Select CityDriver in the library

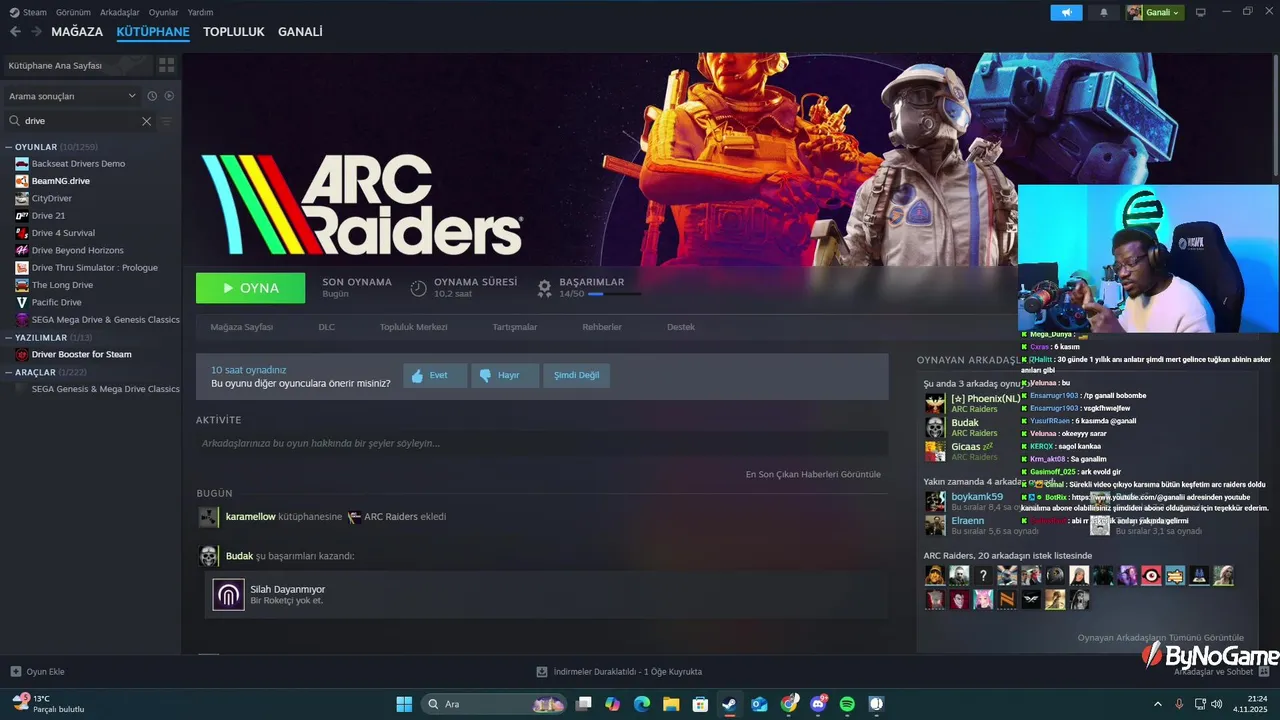52,198
